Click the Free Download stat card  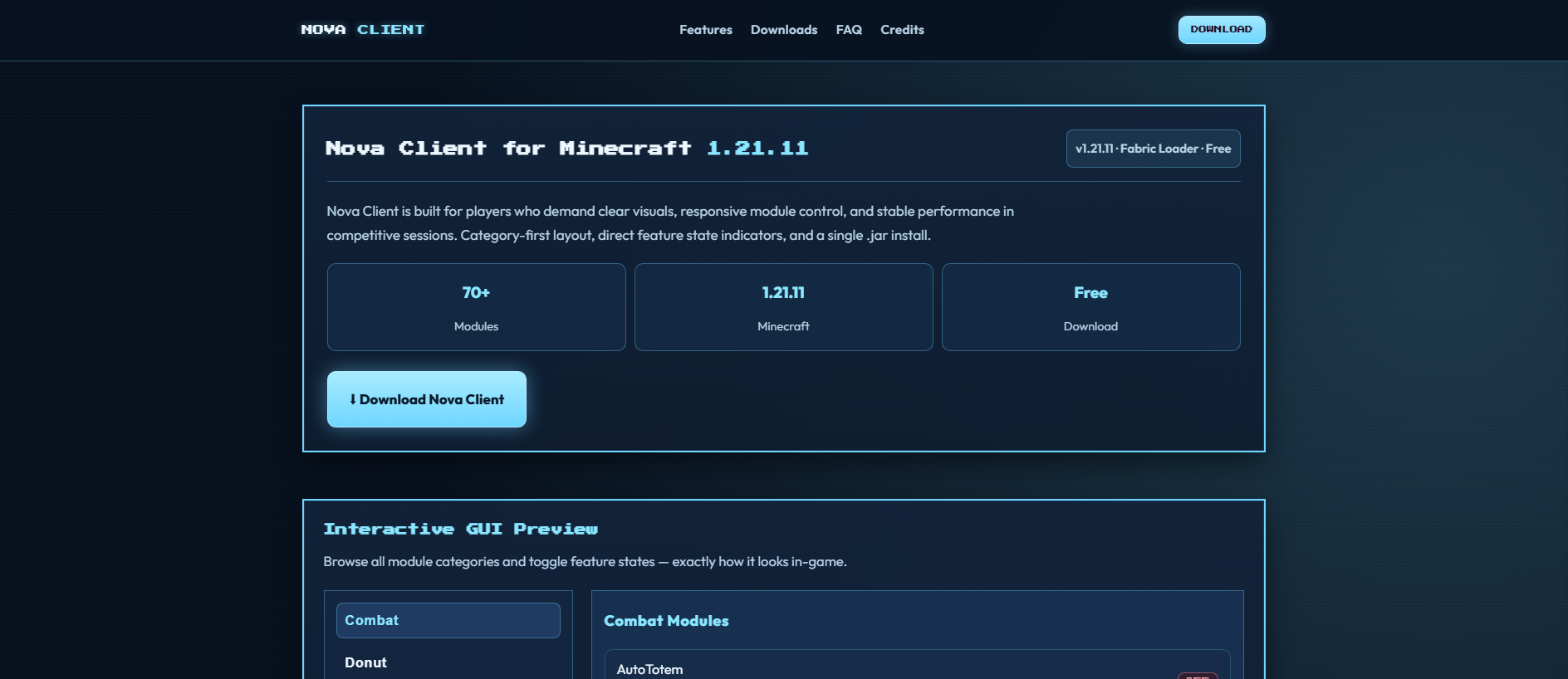click(1091, 307)
